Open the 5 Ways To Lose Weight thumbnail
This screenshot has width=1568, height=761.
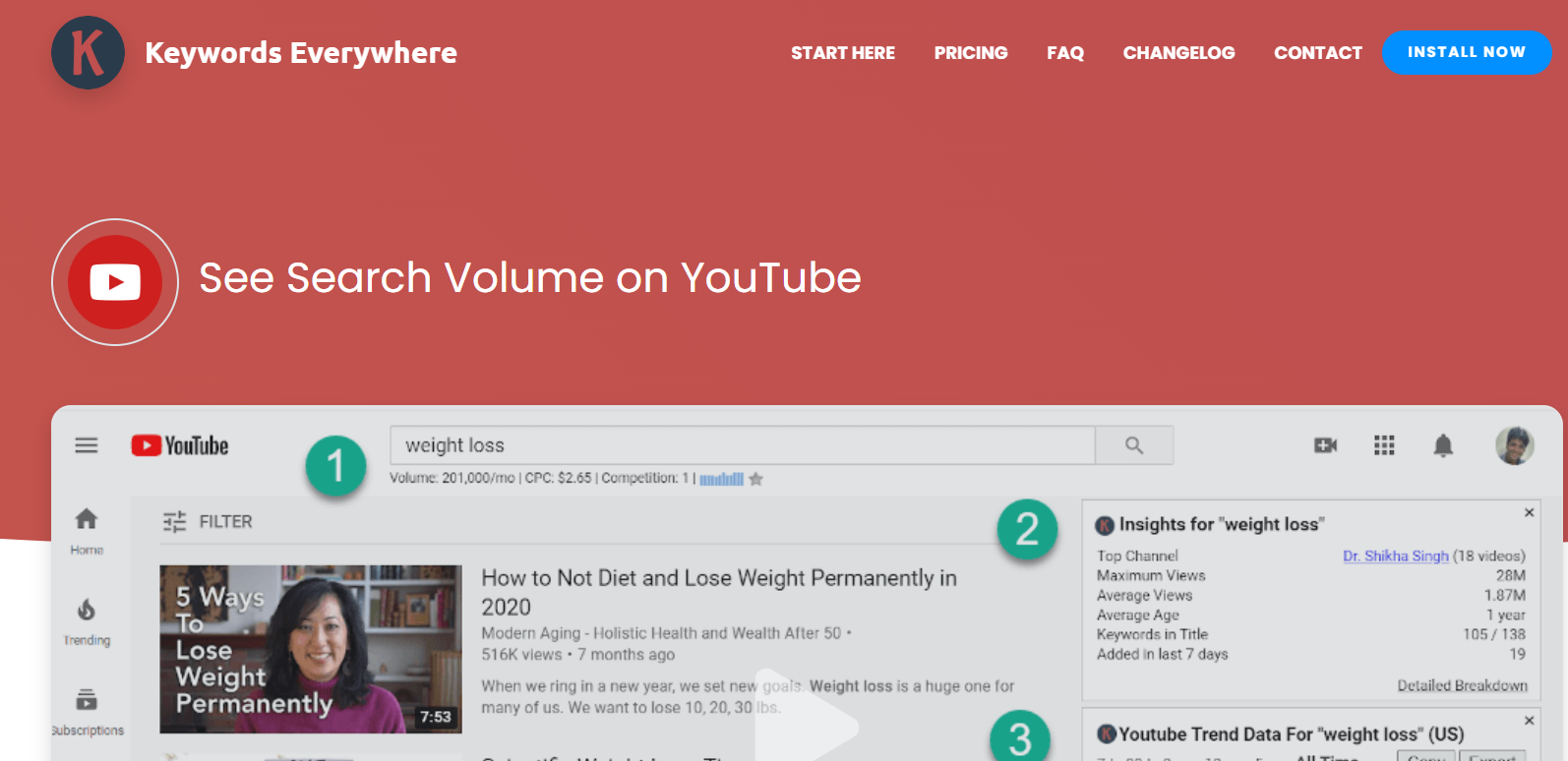[x=311, y=649]
